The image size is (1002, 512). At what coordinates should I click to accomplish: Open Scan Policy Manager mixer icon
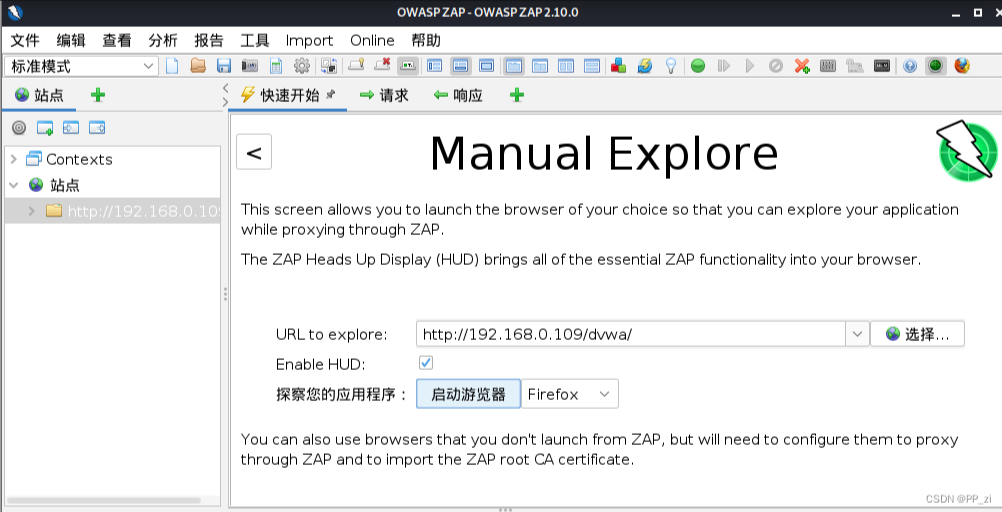point(828,66)
